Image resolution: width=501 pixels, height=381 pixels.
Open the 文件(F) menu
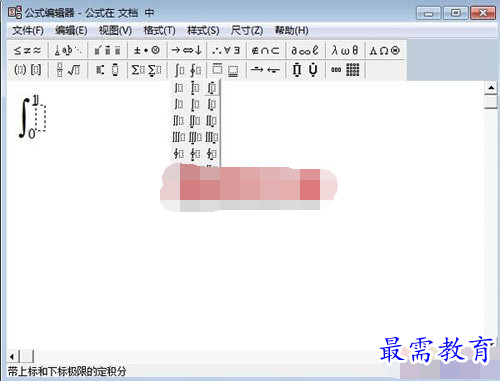(x=28, y=31)
